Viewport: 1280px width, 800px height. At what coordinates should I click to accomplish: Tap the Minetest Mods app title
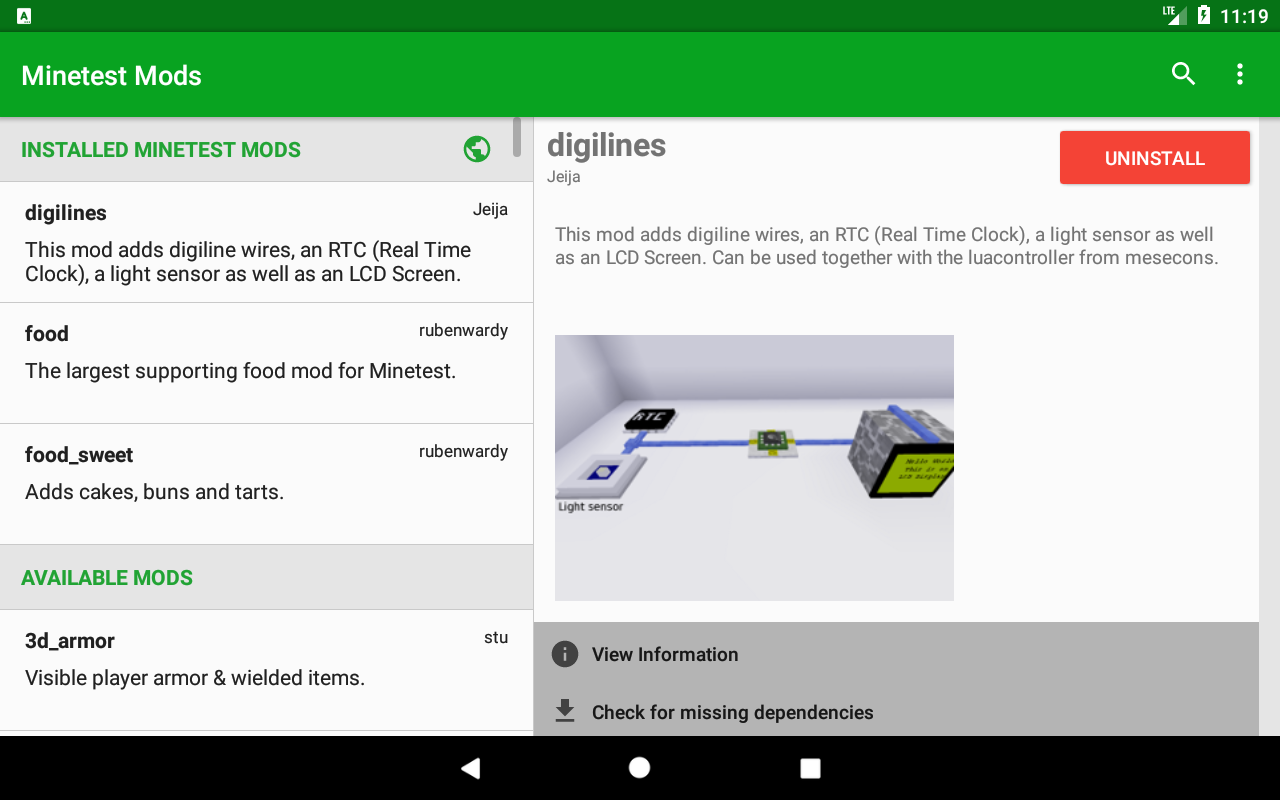pyautogui.click(x=111, y=76)
